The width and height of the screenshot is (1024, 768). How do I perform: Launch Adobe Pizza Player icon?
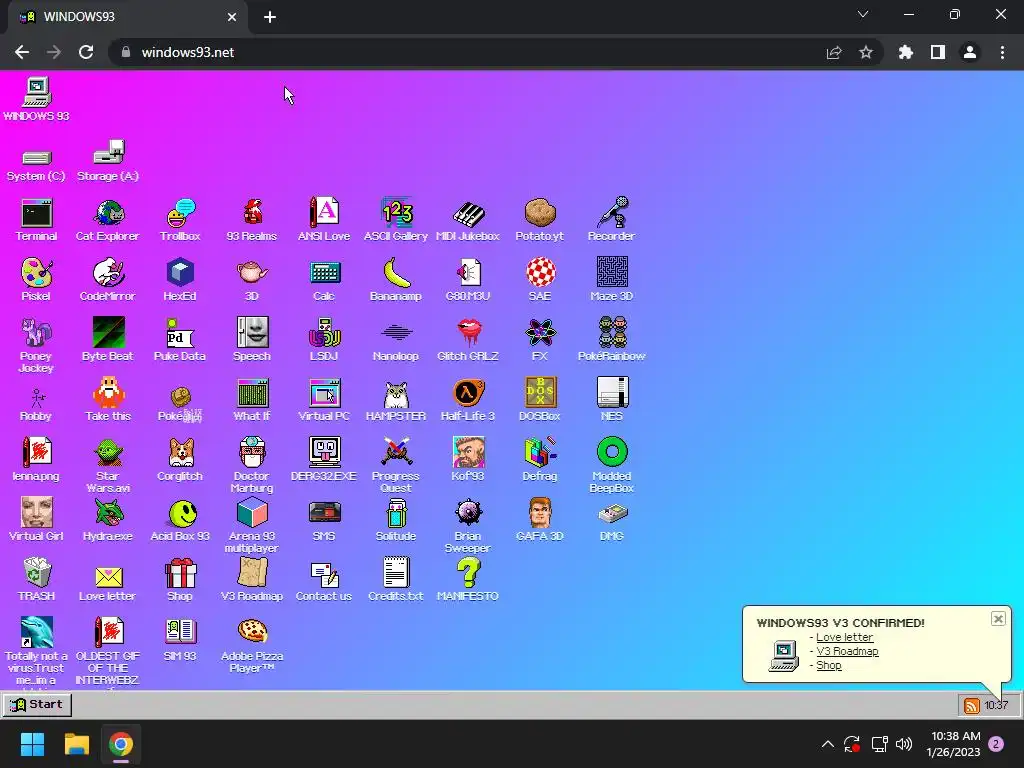(x=252, y=646)
